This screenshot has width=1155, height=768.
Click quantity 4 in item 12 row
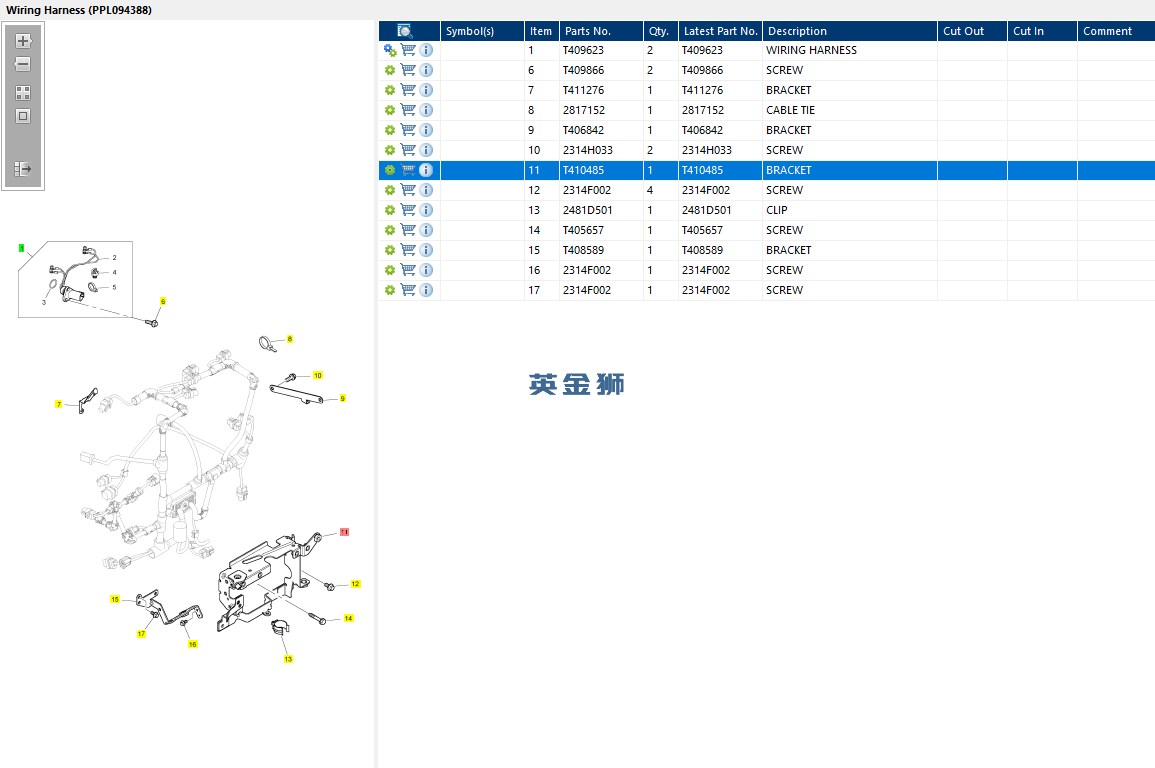pyautogui.click(x=650, y=190)
